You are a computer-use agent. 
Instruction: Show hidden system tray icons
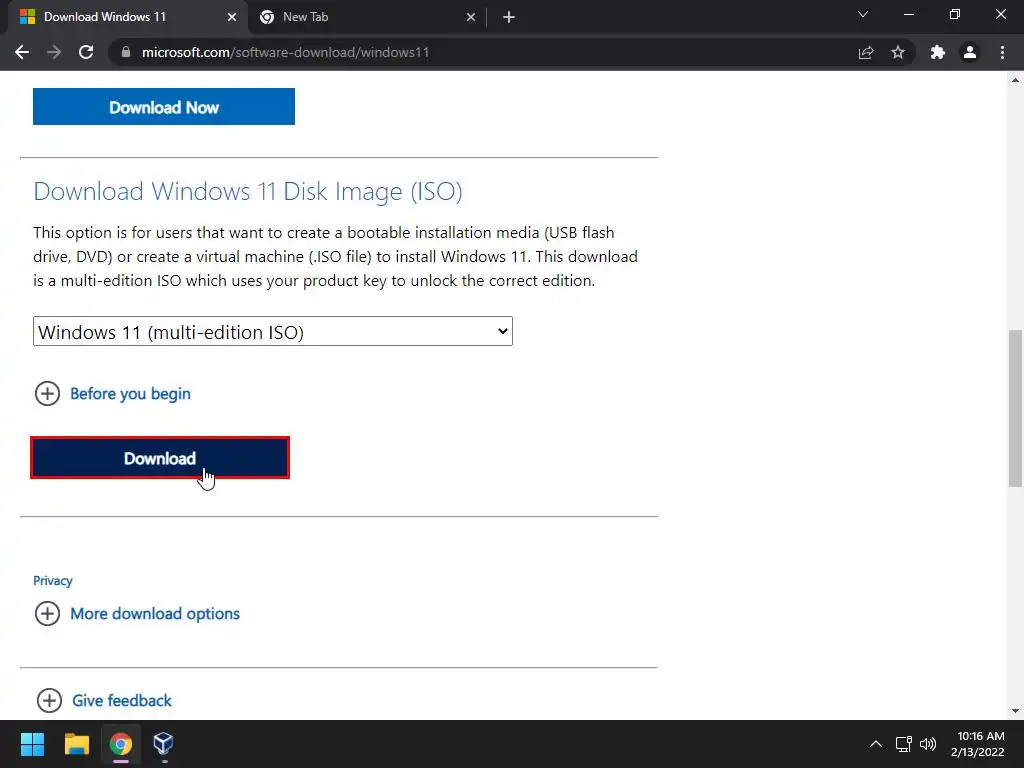(876, 744)
